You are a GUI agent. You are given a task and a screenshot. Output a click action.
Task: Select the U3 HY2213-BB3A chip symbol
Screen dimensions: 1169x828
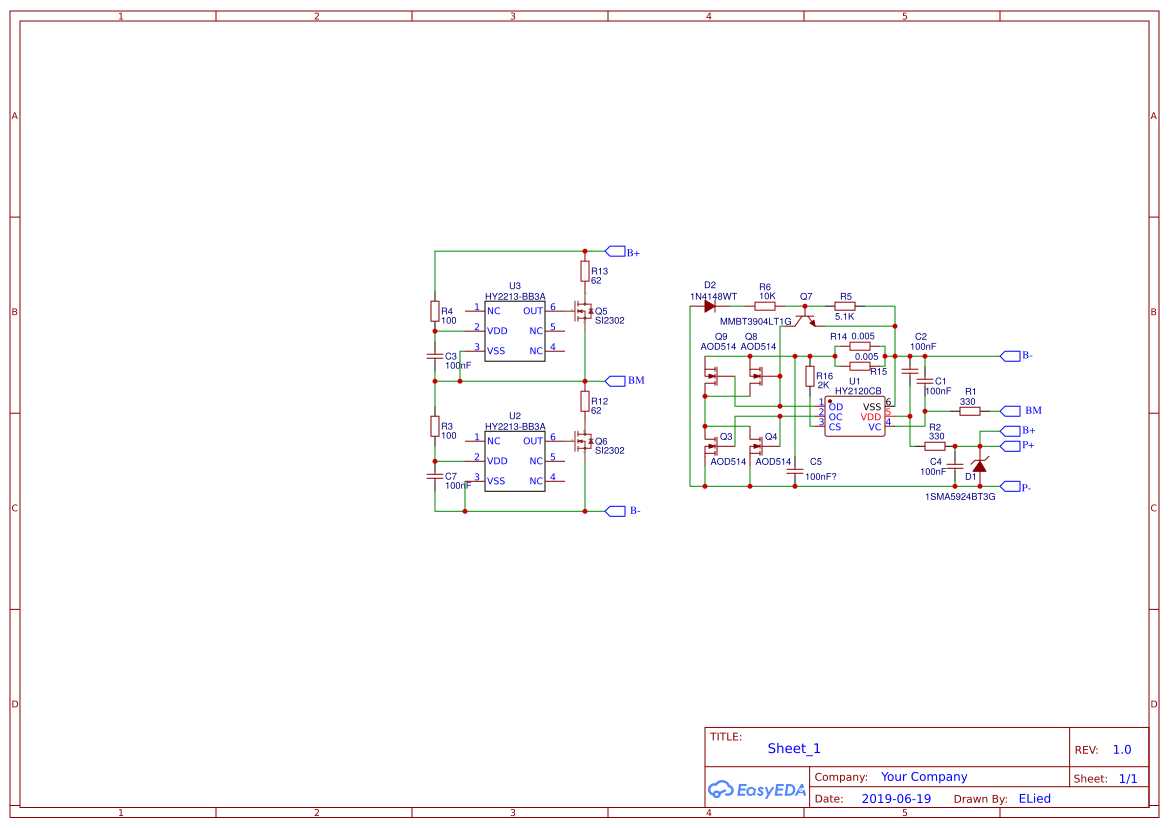point(514,331)
